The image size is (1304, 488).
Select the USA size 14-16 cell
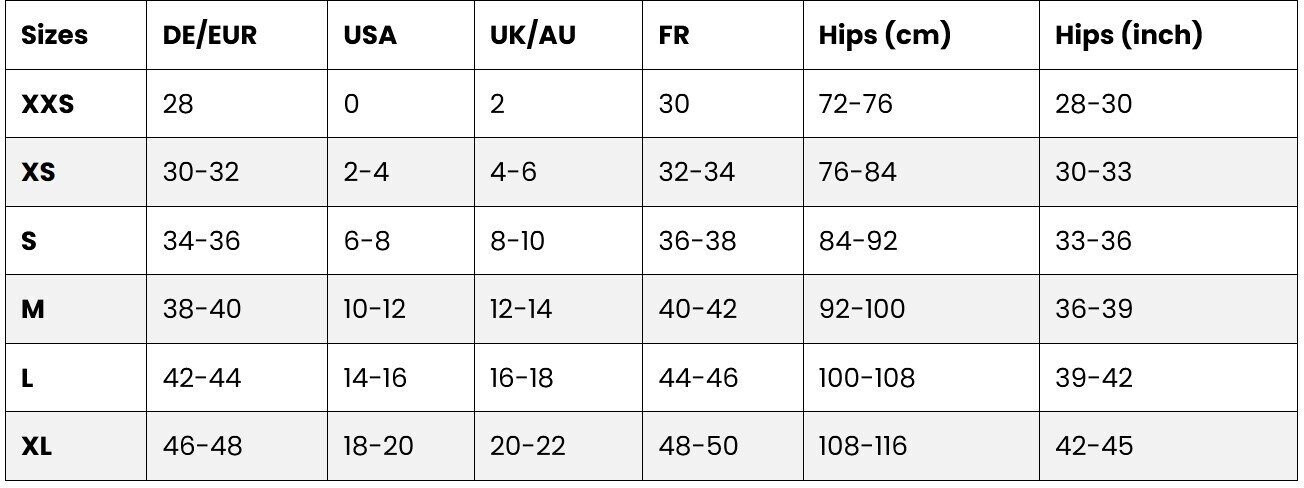pos(375,378)
